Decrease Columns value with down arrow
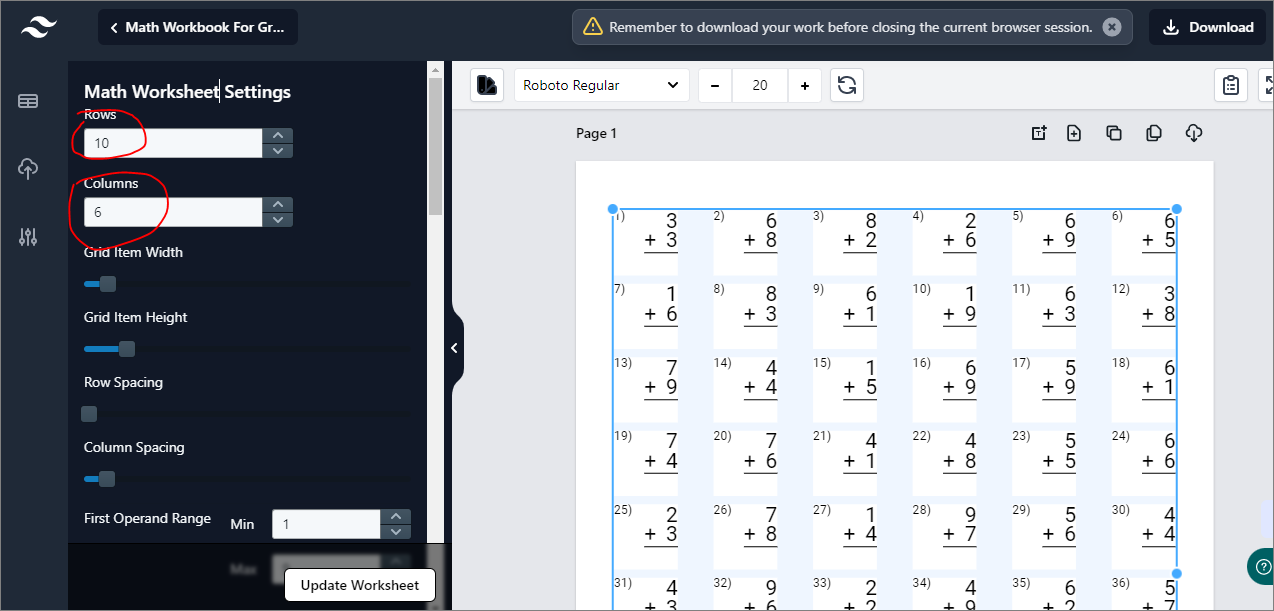This screenshot has width=1274, height=611. click(277, 219)
